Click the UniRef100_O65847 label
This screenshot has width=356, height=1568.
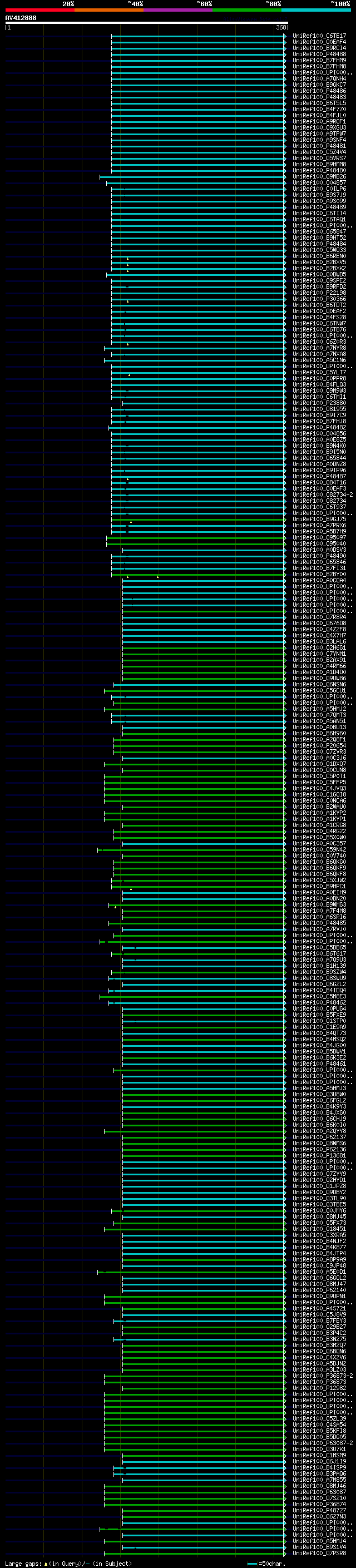pos(319,232)
